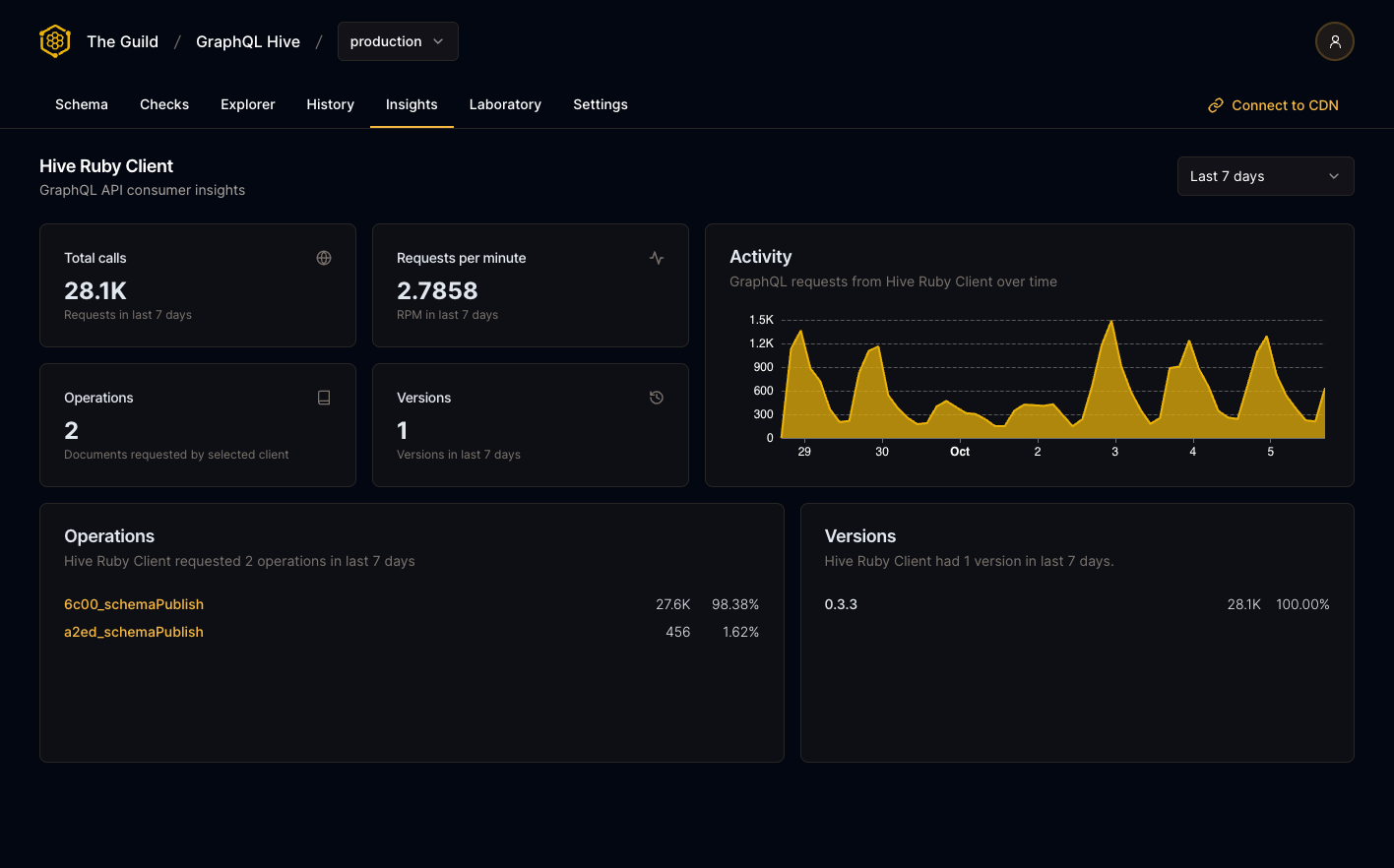Click version 0.3.3 in the Versions panel
Screen dimensions: 1394x868
841,604
